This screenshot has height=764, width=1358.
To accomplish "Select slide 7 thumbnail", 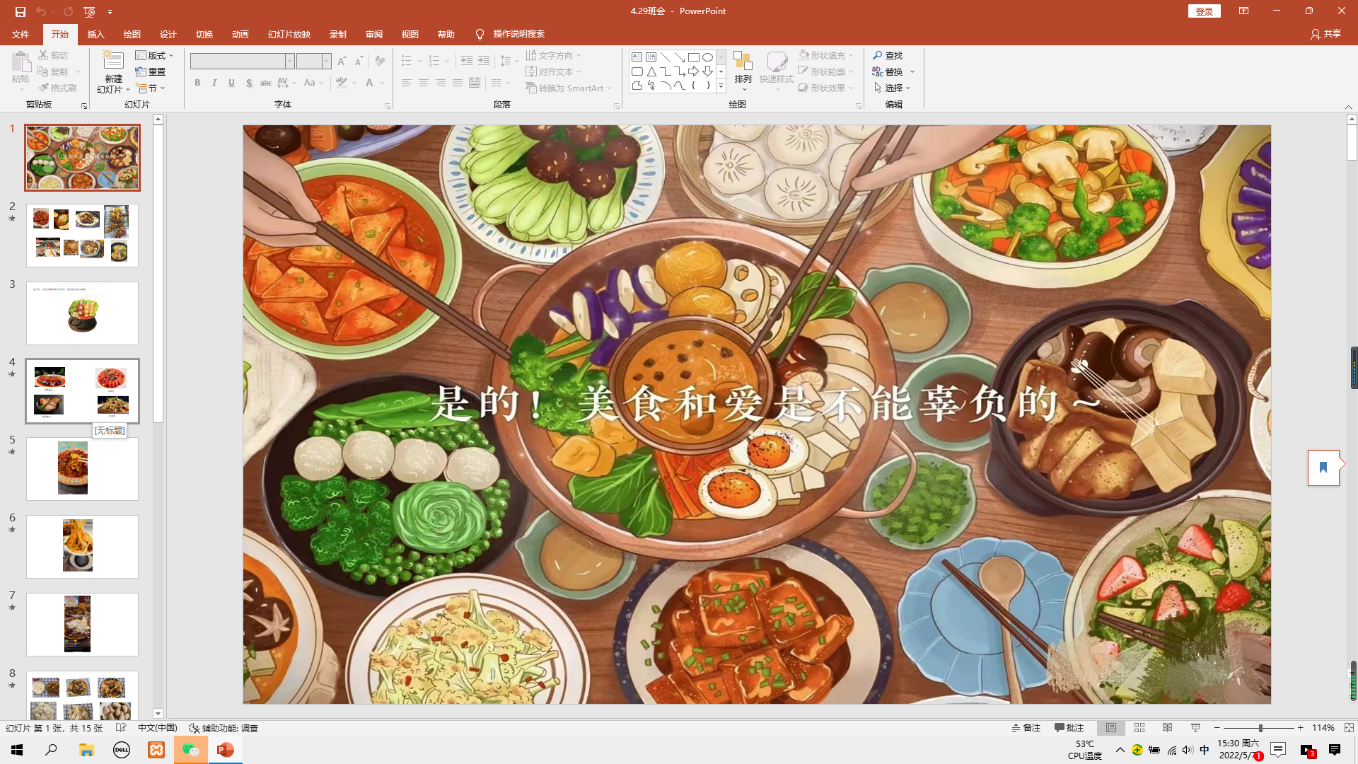I will click(82, 625).
